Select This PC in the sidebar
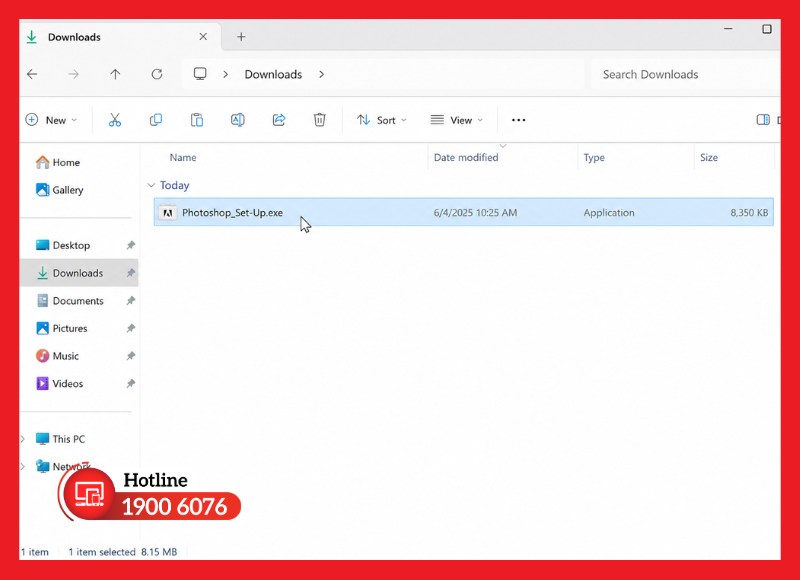Viewport: 800px width, 580px height. pos(60,439)
